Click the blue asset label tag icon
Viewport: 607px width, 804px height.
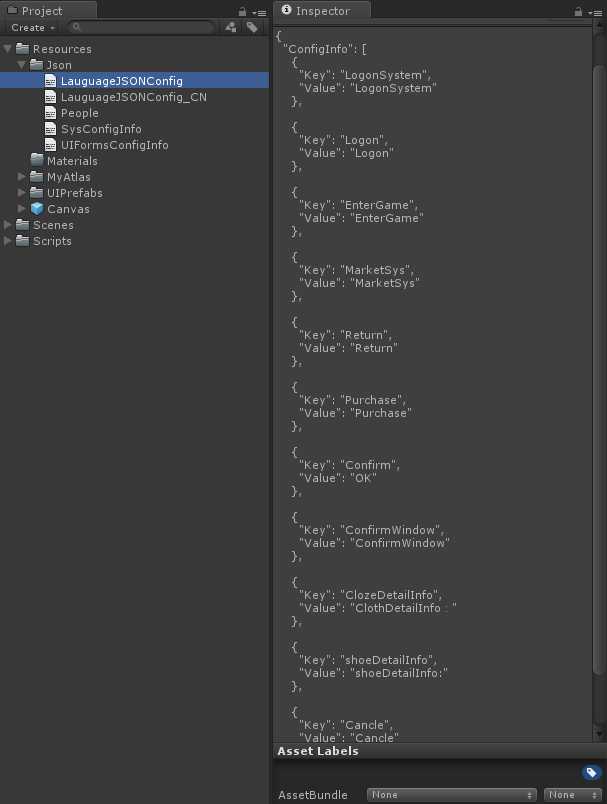click(x=591, y=772)
